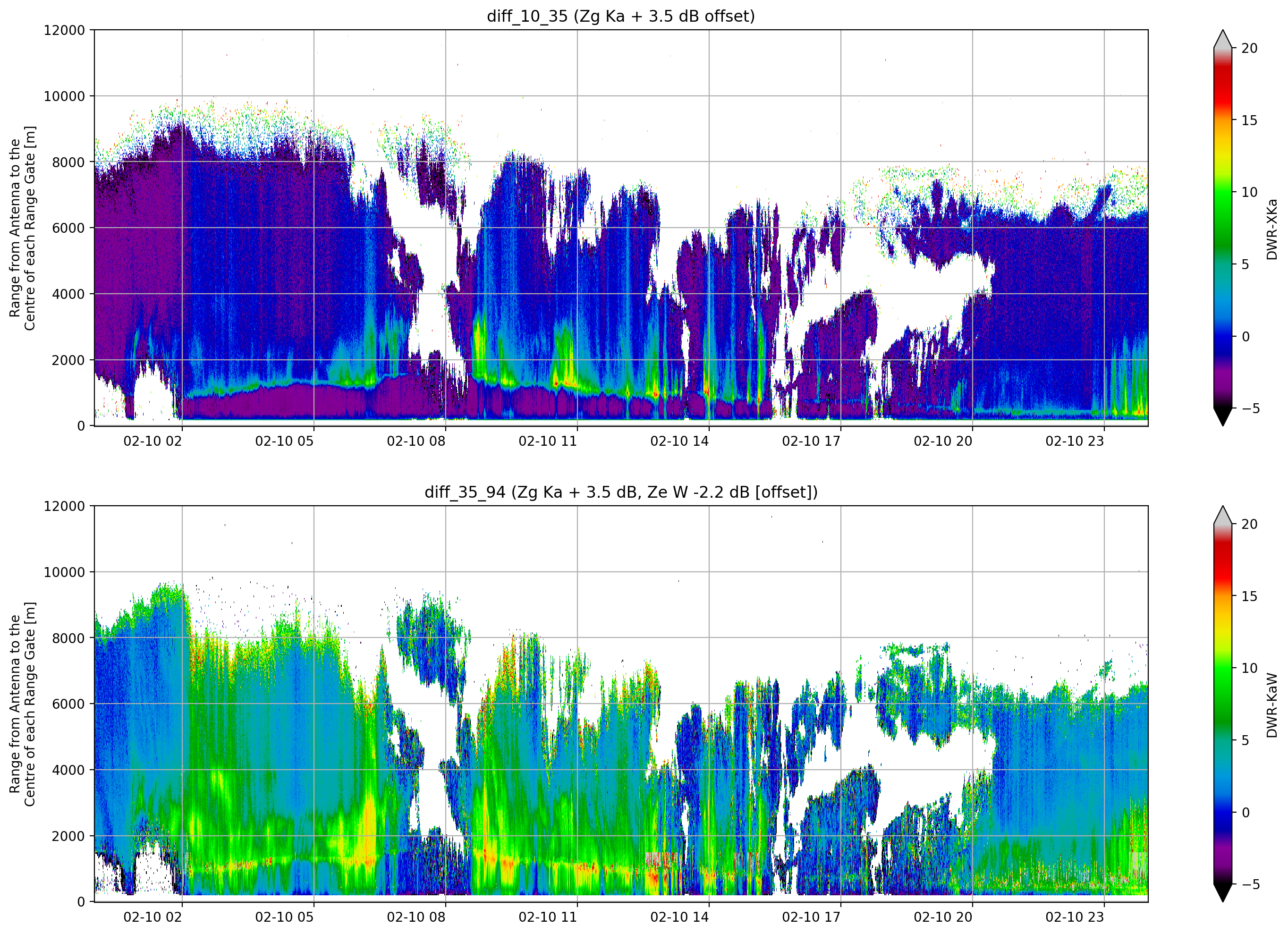Click the 12000 y-tick in the top plot
1288x934 pixels.
click(64, 30)
